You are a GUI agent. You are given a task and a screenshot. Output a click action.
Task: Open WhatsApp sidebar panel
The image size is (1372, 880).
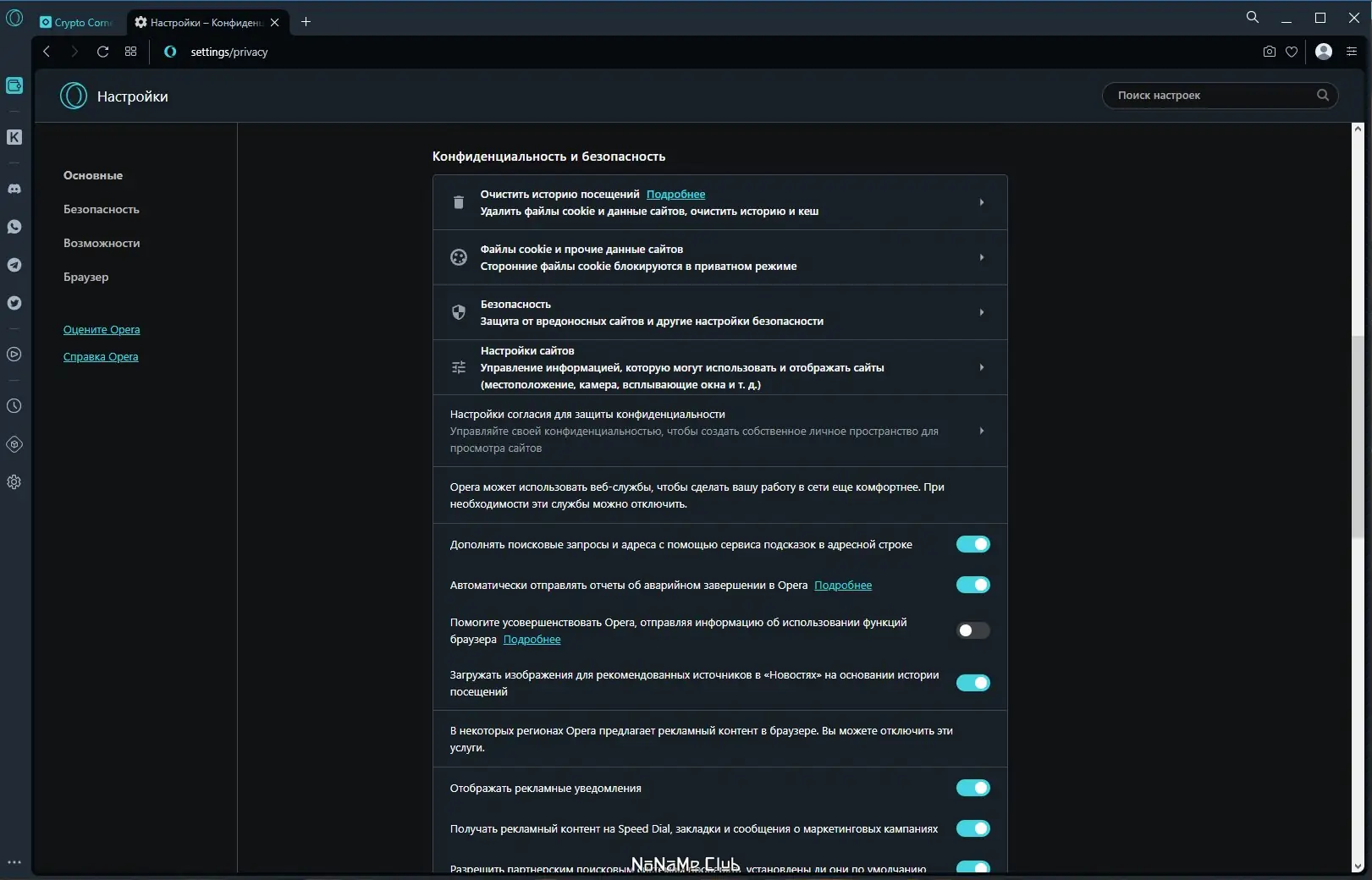click(14, 227)
